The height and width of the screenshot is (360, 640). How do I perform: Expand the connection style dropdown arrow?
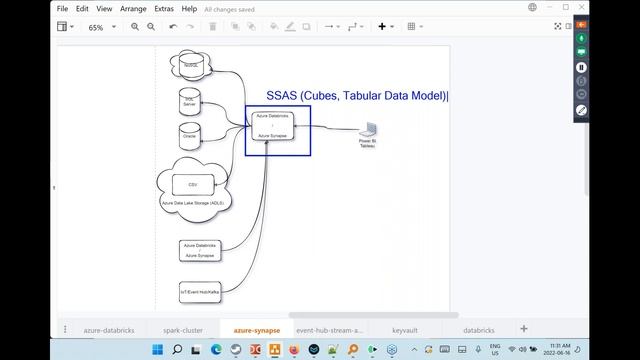click(338, 27)
